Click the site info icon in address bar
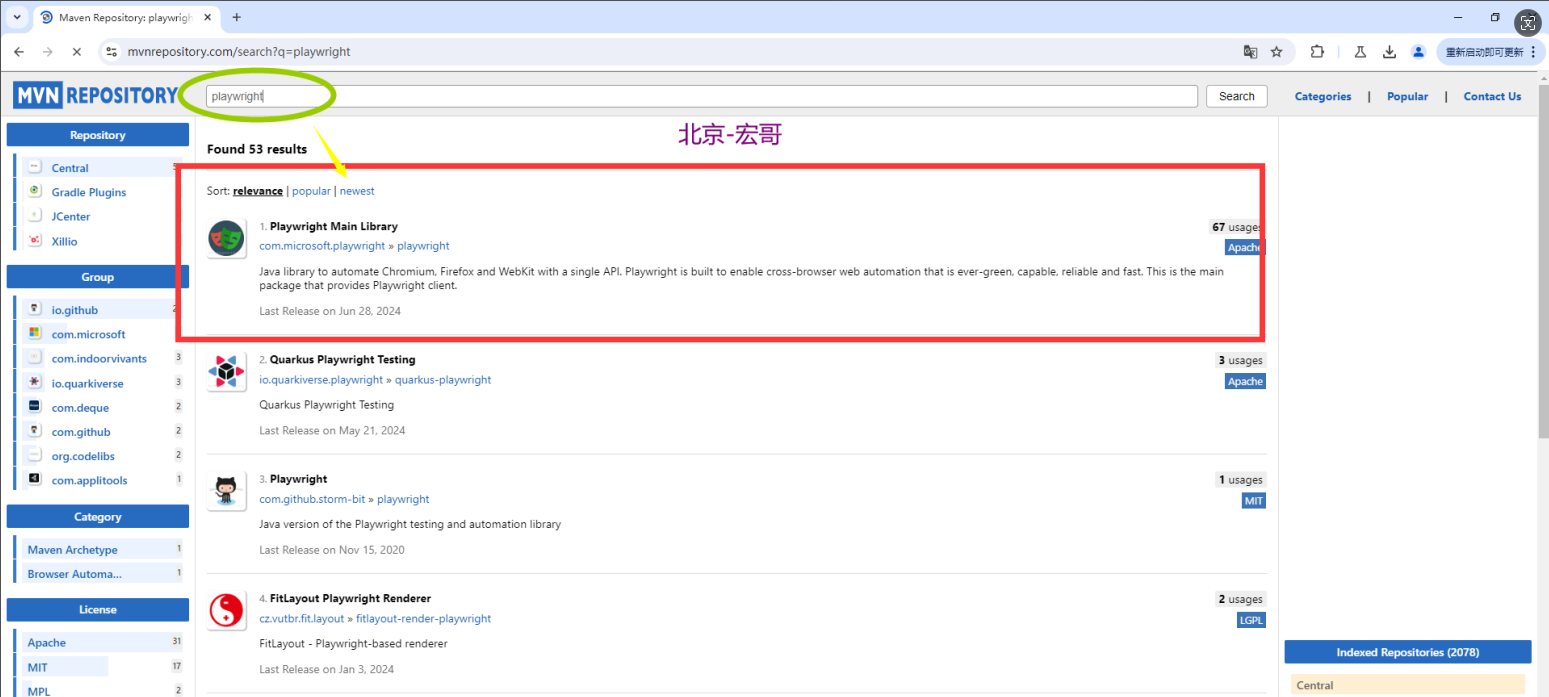 (111, 52)
